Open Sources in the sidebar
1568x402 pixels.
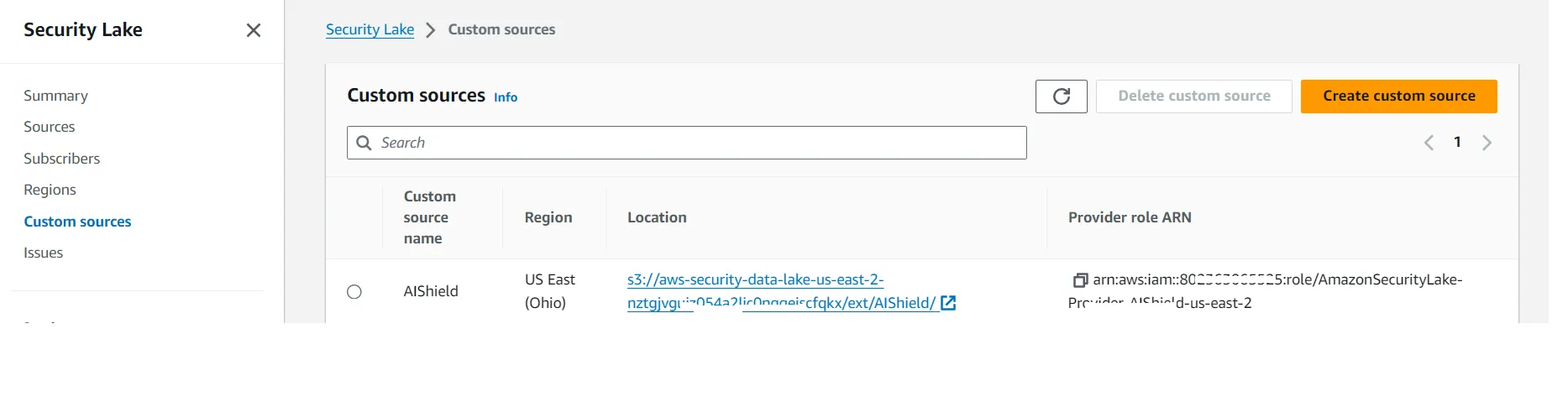coord(49,127)
